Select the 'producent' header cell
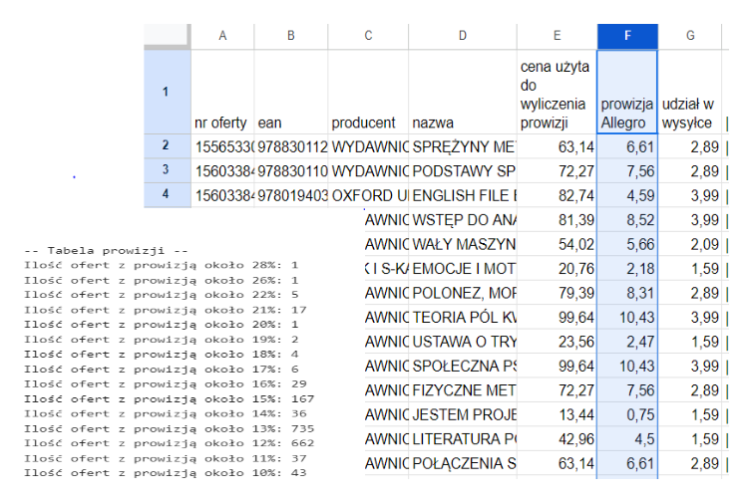 tap(367, 91)
